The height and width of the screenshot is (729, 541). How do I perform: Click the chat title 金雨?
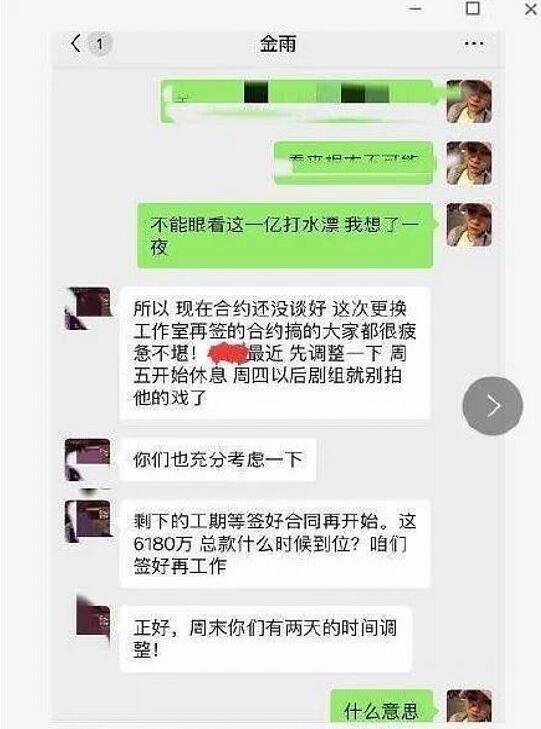[x=278, y=45]
